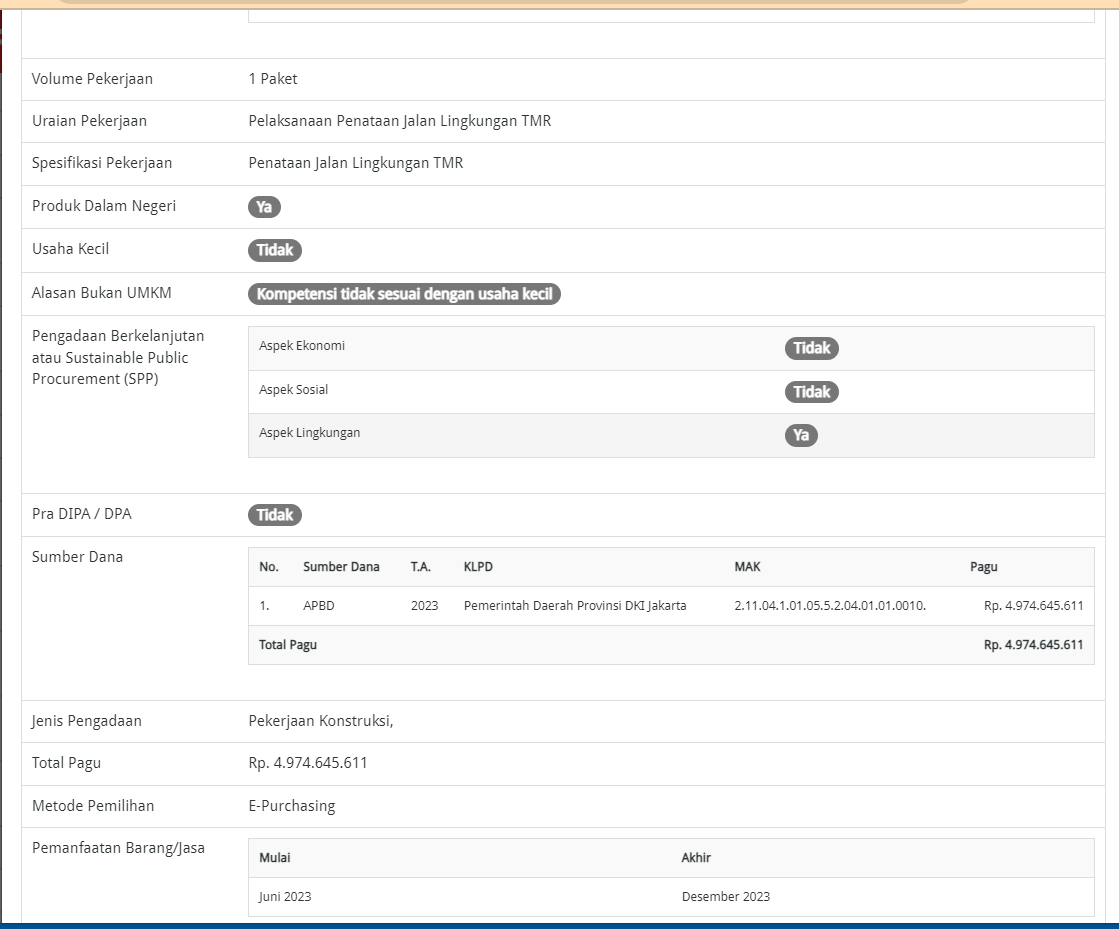Select "Penataan Jalan Lingkungan TMR" specification value

tap(355, 163)
